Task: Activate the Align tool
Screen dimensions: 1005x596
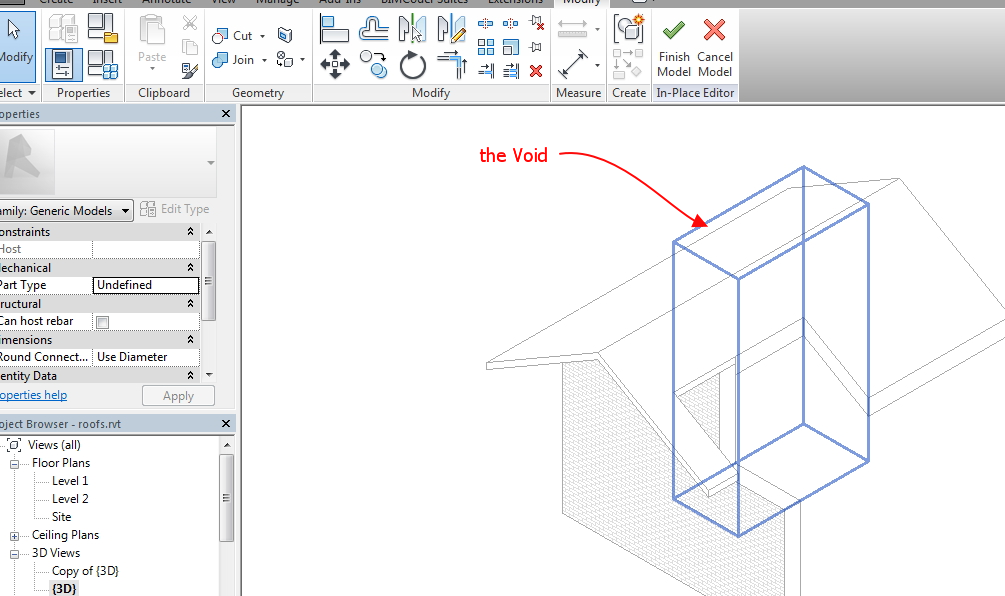Action: [x=334, y=28]
